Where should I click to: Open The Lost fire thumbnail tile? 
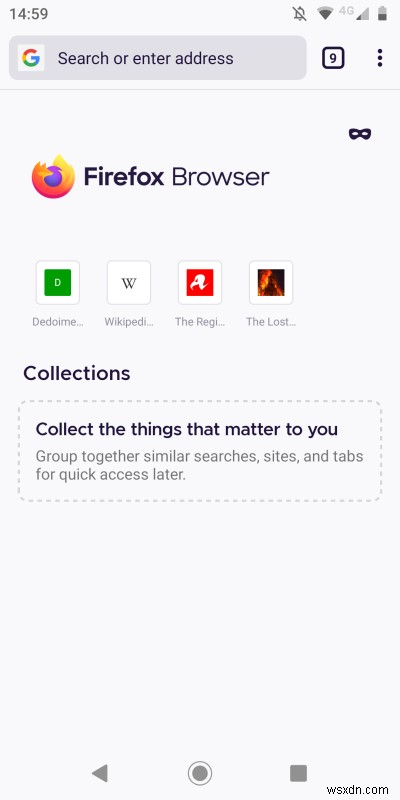point(271,283)
